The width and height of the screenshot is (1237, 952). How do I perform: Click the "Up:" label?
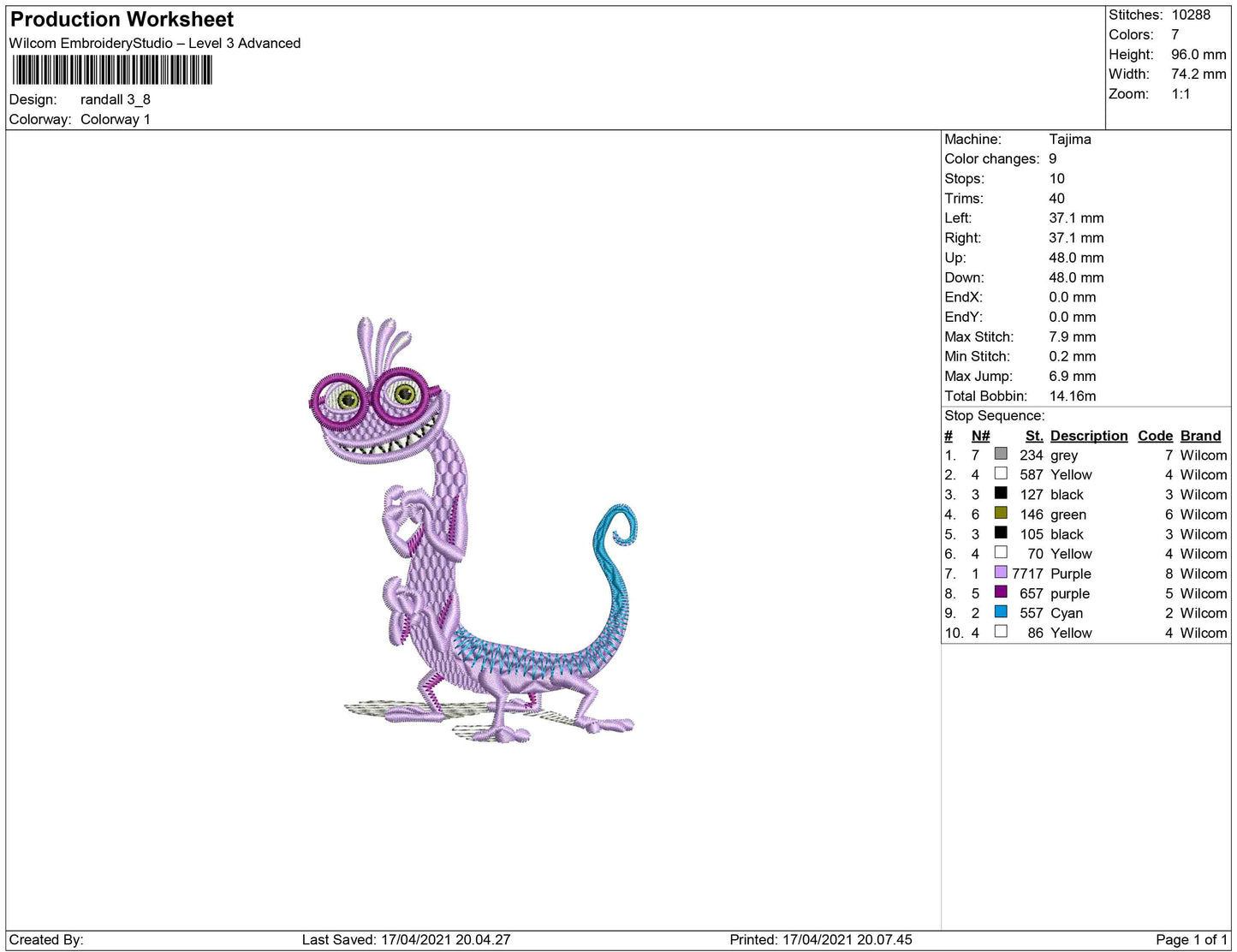point(955,257)
